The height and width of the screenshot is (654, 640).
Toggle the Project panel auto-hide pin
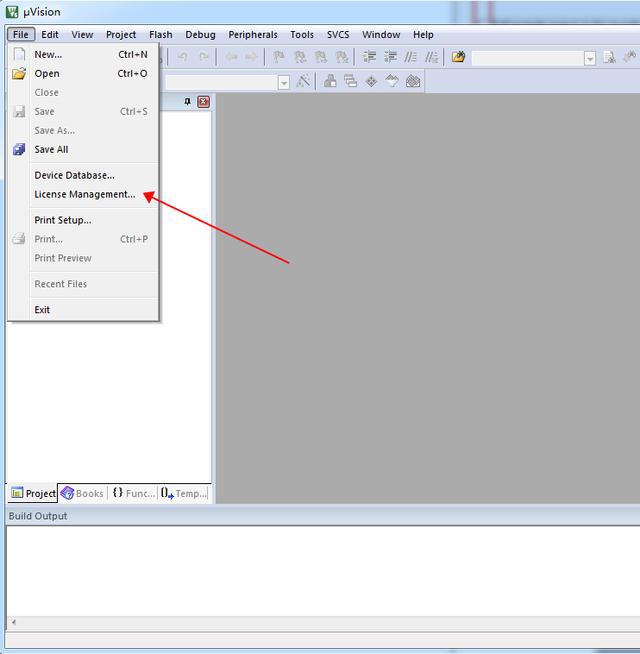pos(188,102)
